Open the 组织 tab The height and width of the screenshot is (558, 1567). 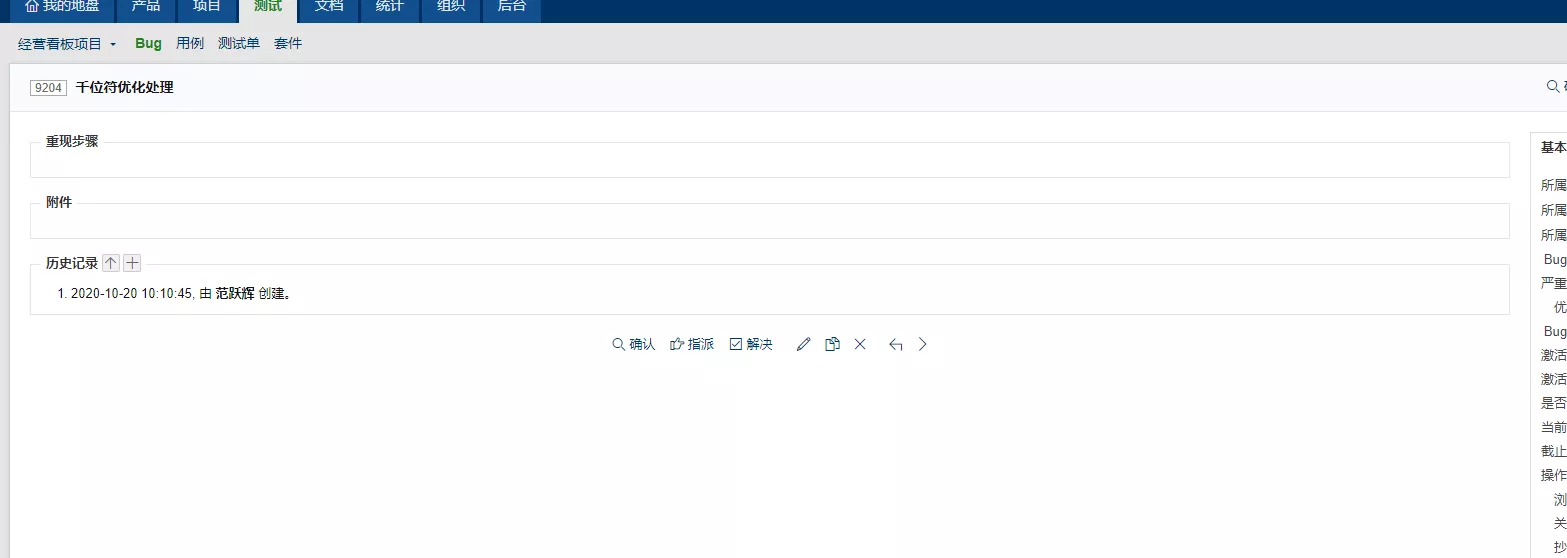tap(451, 7)
